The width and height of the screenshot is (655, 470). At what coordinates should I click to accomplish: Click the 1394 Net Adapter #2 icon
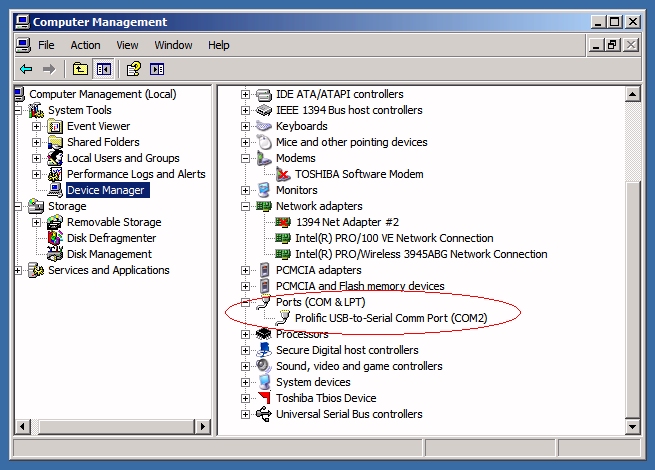[283, 222]
